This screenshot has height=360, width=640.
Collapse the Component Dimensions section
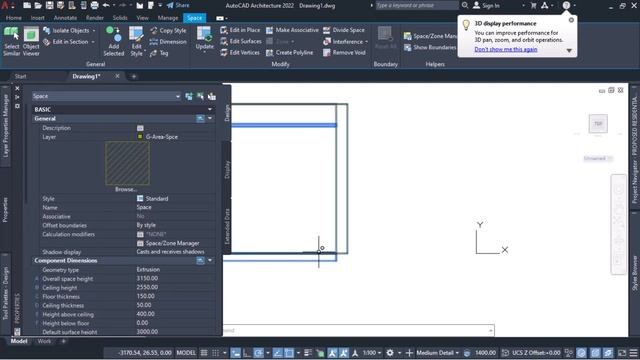[x=210, y=260]
